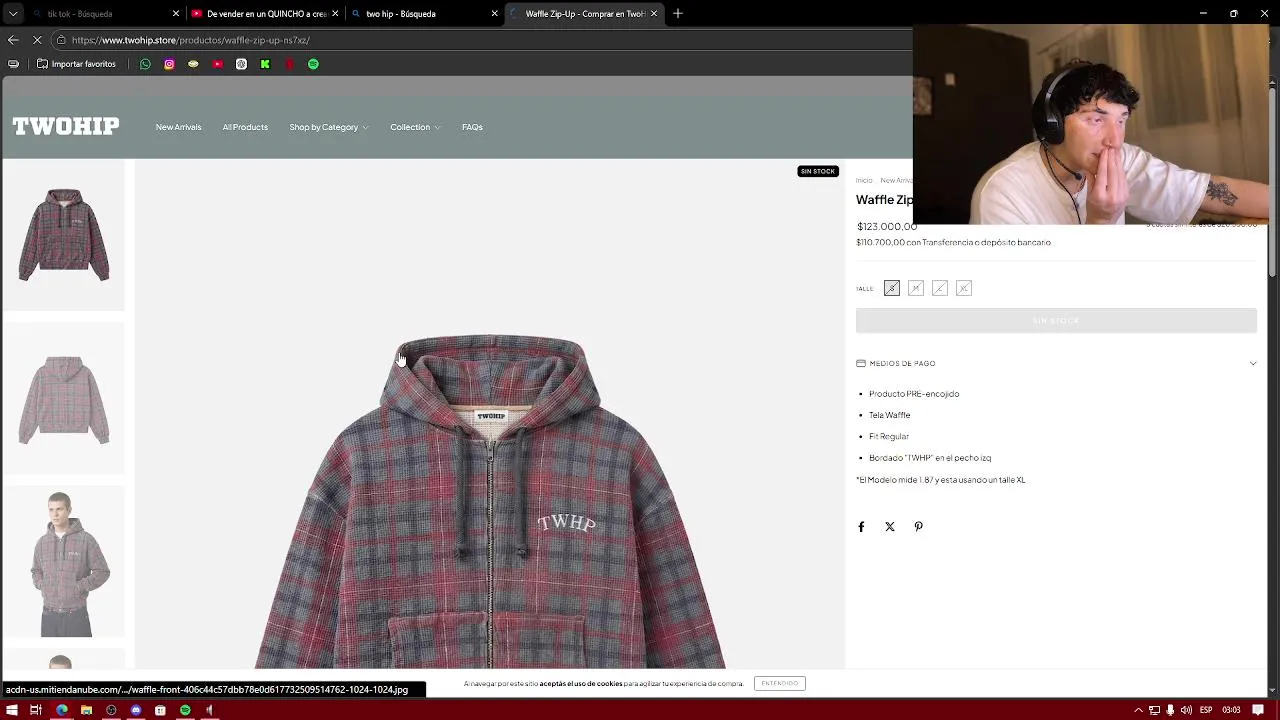Open the tab search dropdown arrow

[x=13, y=14]
